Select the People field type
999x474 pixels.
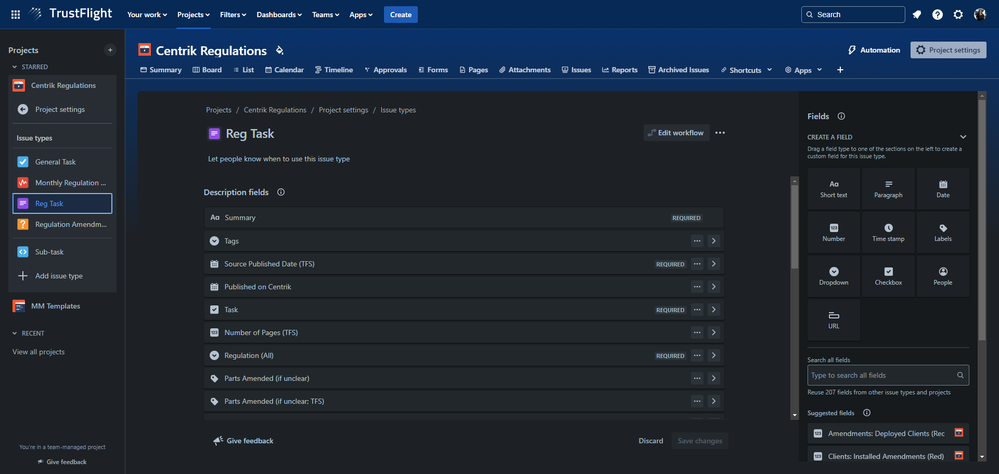pos(943,276)
